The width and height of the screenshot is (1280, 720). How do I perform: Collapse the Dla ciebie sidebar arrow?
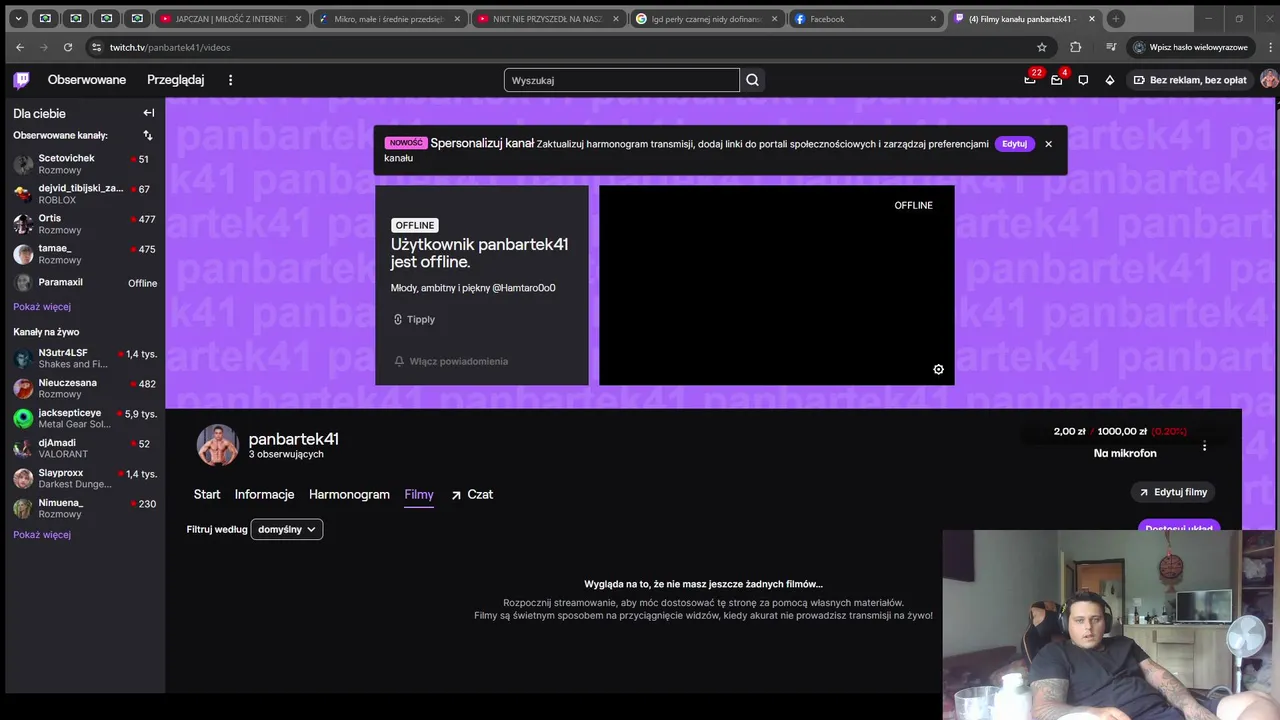point(149,113)
